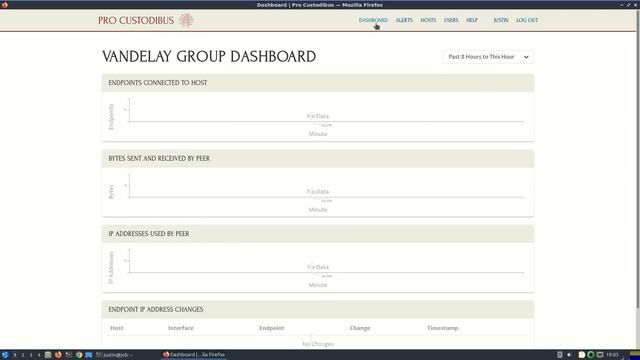Click Log Out link
The width and height of the screenshot is (640, 360).
click(x=527, y=20)
